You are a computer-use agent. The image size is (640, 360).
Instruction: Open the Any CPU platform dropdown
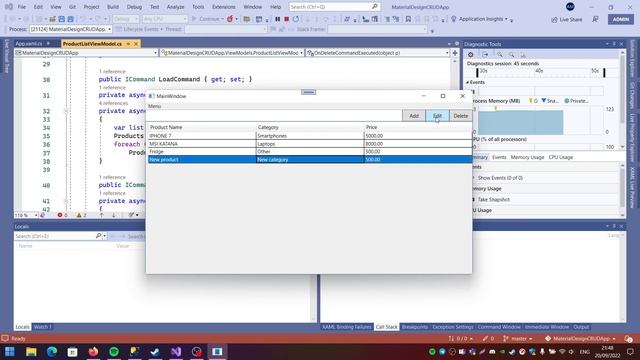click(165, 19)
